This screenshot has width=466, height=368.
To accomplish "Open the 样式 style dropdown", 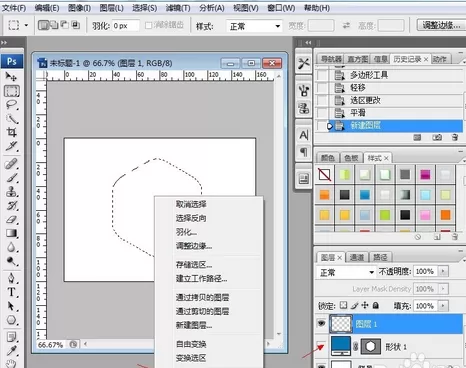I will tap(254, 26).
